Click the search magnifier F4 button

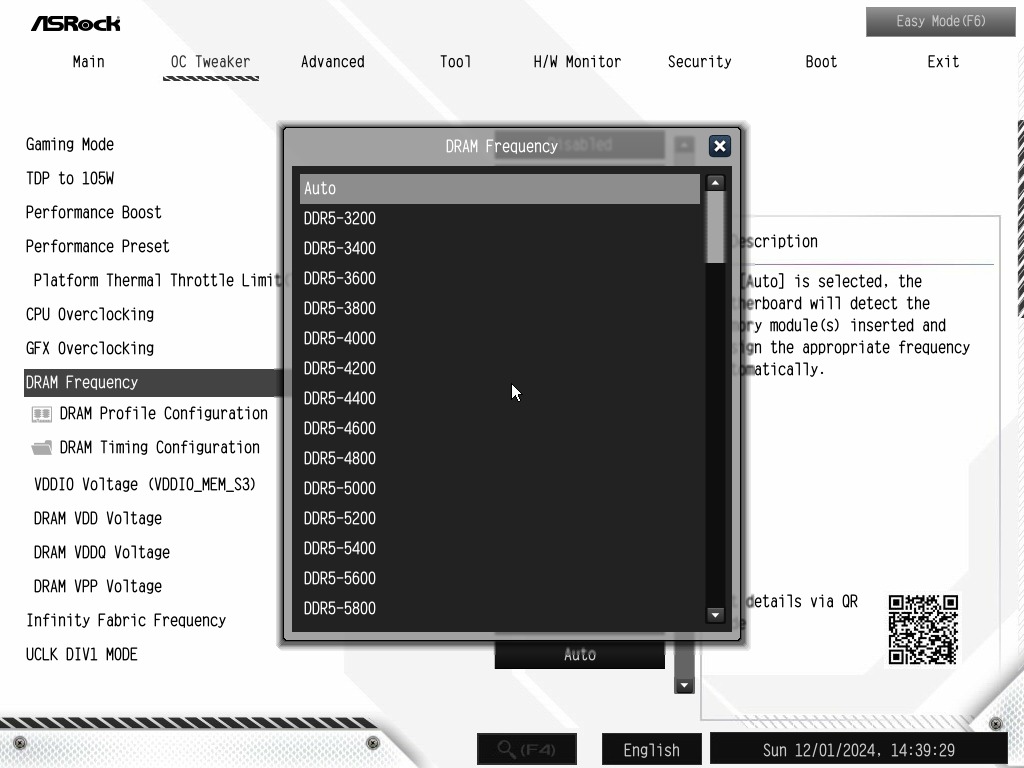pyautogui.click(x=527, y=749)
